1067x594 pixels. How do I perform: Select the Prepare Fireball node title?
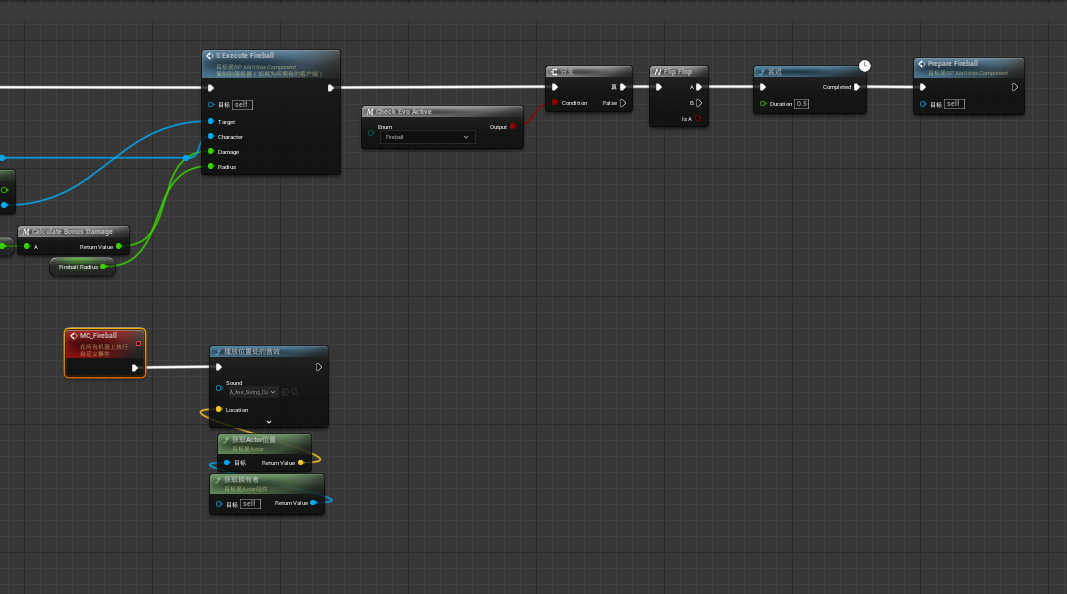pos(953,63)
